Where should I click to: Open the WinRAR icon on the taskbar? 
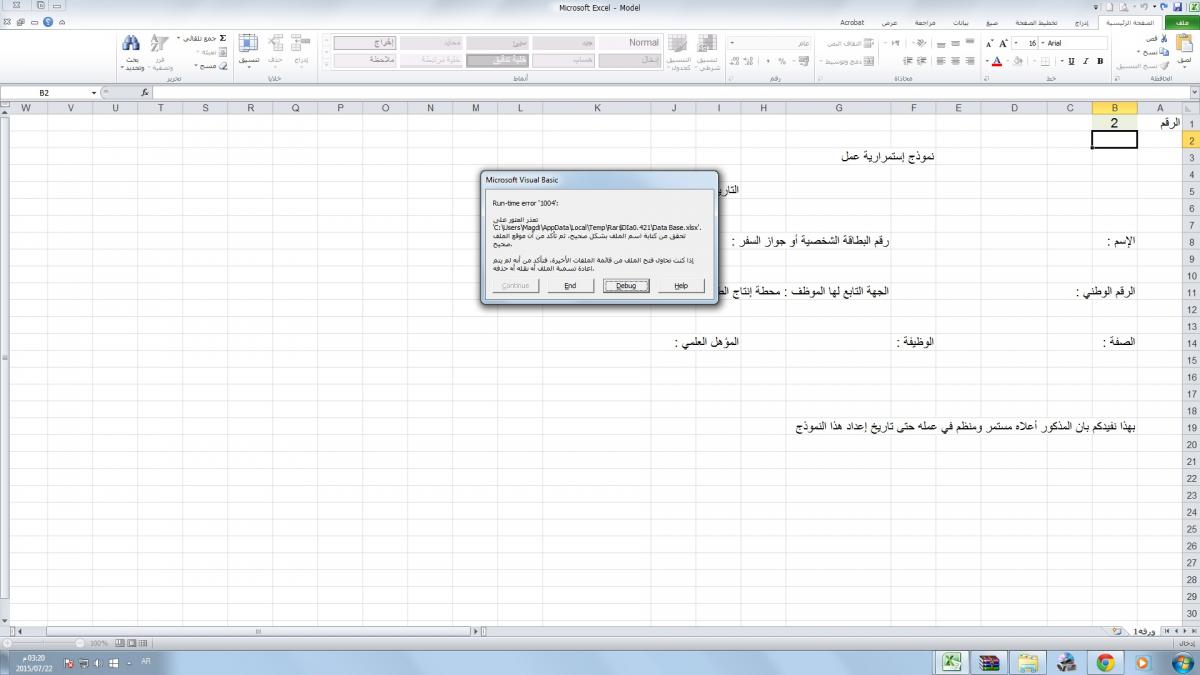pos(990,661)
